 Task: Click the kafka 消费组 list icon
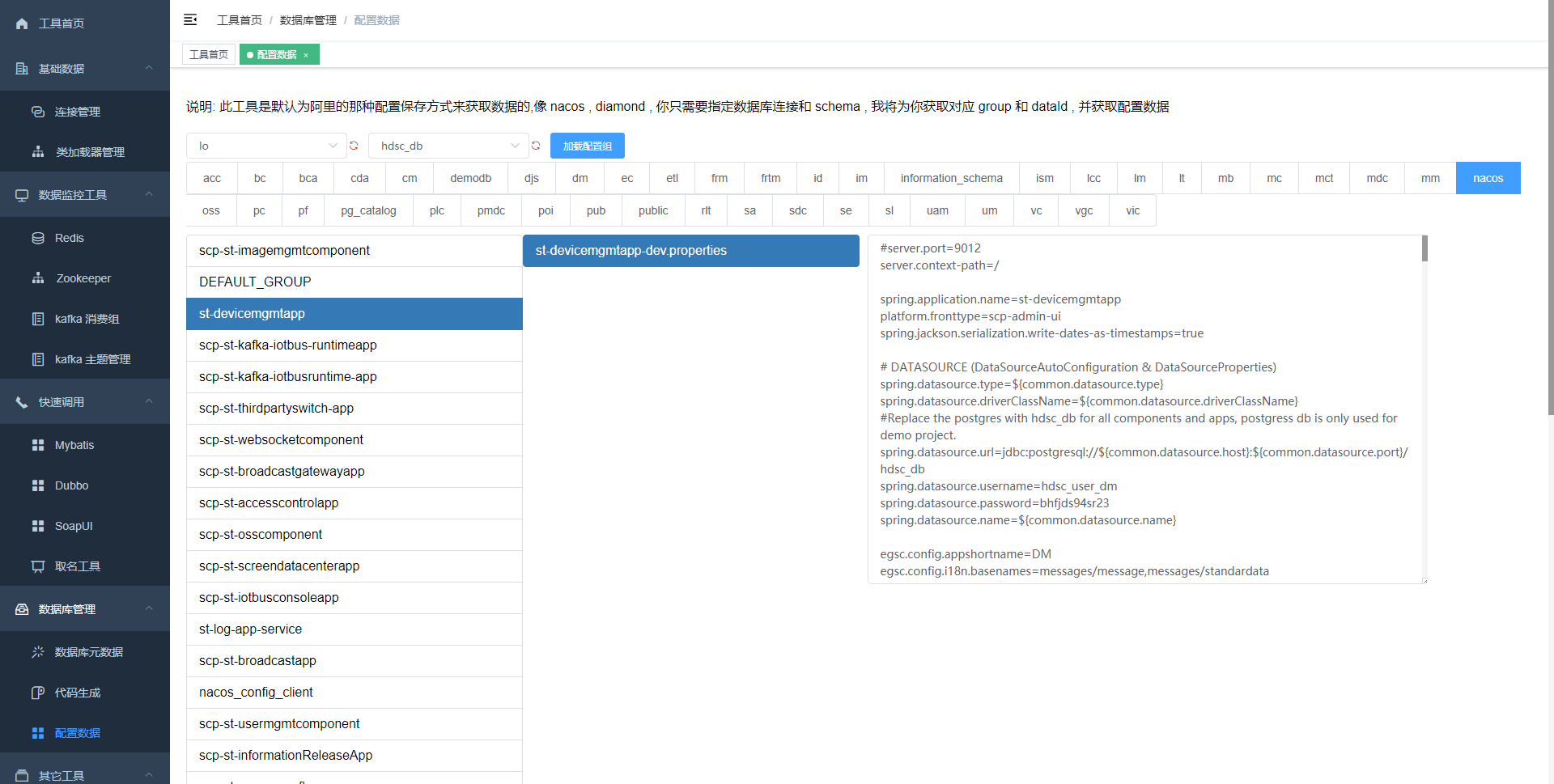[x=38, y=319]
